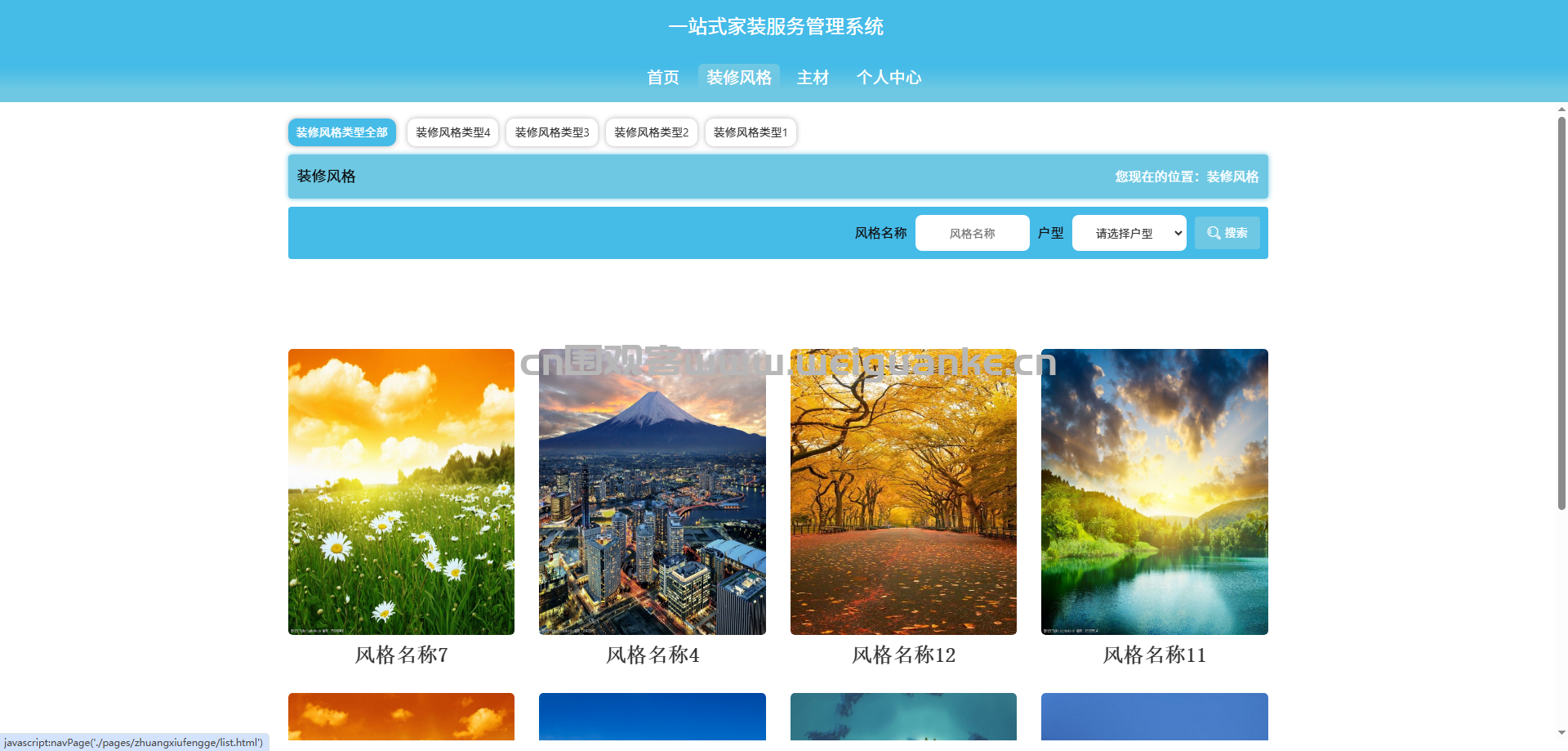This screenshot has width=1568, height=751.
Task: Open the 风格名称4 Mount Fuji thumbnail
Action: (653, 492)
